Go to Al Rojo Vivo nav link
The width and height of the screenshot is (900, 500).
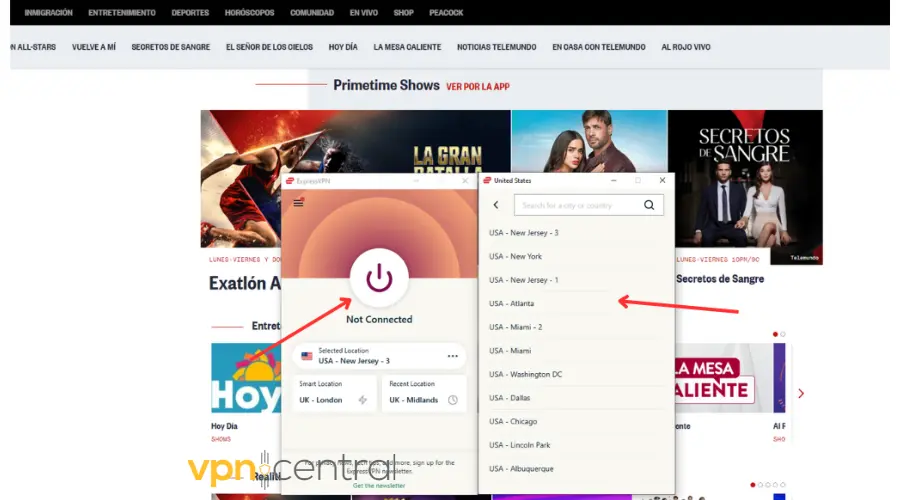[x=686, y=47]
